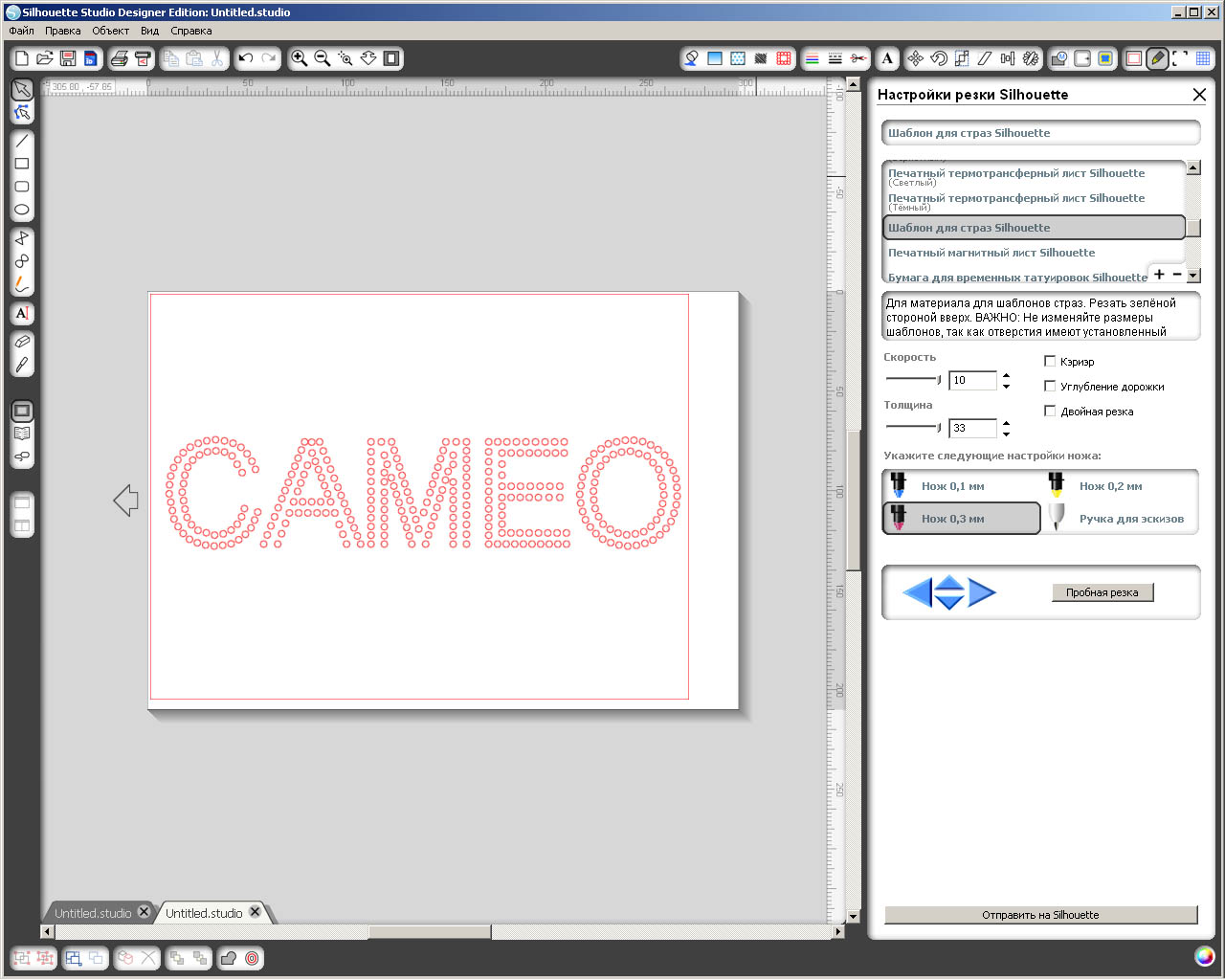1225x980 pixels.
Task: Choose the Eraser tool
Action: pyautogui.click(x=22, y=342)
